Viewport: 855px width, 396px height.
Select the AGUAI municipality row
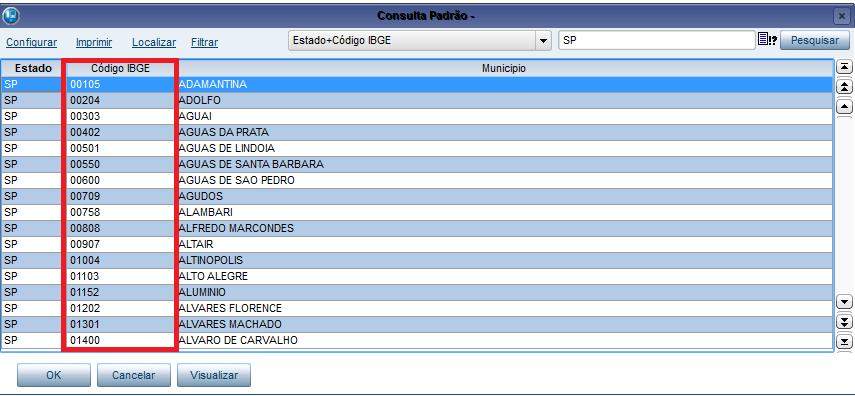417,116
